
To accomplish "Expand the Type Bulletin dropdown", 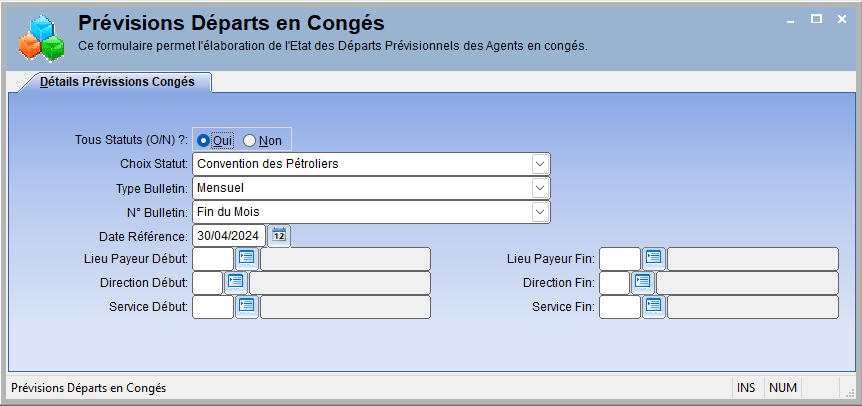I will pos(540,188).
